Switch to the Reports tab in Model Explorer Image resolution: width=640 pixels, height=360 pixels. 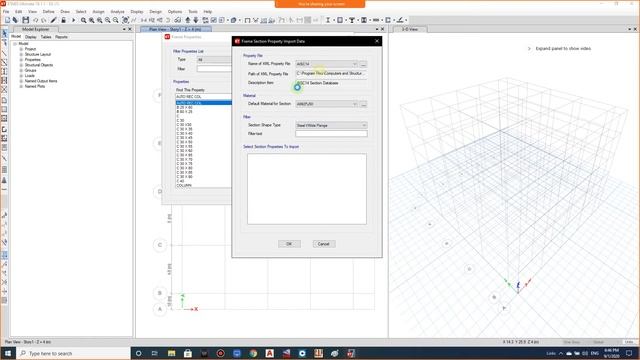click(61, 37)
